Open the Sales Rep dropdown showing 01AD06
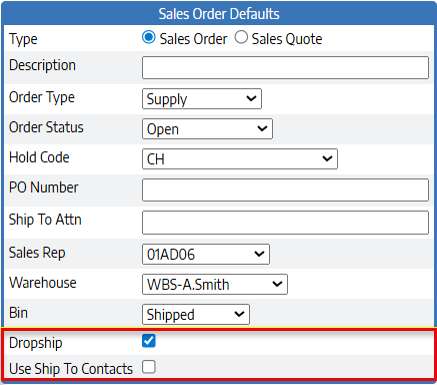Viewport: 437px width, 385px height. (206, 254)
